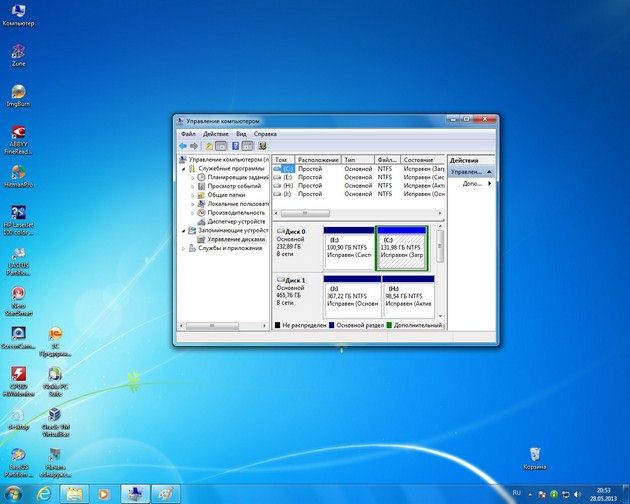The height and width of the screenshot is (504, 630).
Task: Select the (C:) 131,98 ГБ partition block
Action: pyautogui.click(x=402, y=248)
